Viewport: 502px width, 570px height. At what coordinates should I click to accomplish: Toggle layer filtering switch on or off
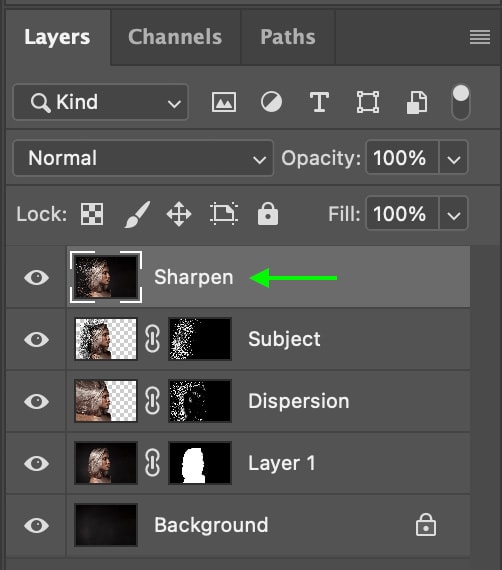tap(461, 102)
